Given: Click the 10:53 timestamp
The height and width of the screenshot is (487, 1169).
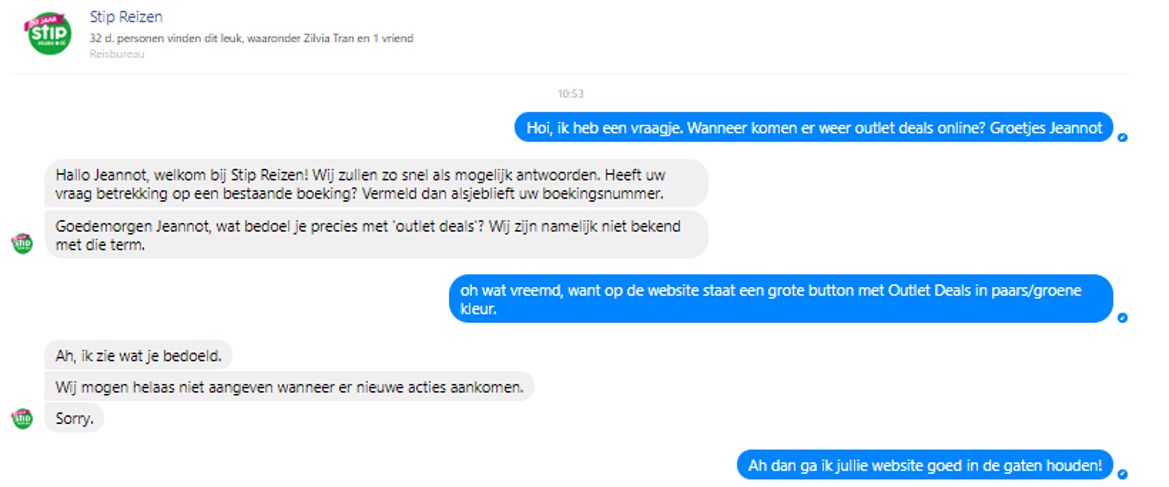Looking at the screenshot, I should point(570,94).
